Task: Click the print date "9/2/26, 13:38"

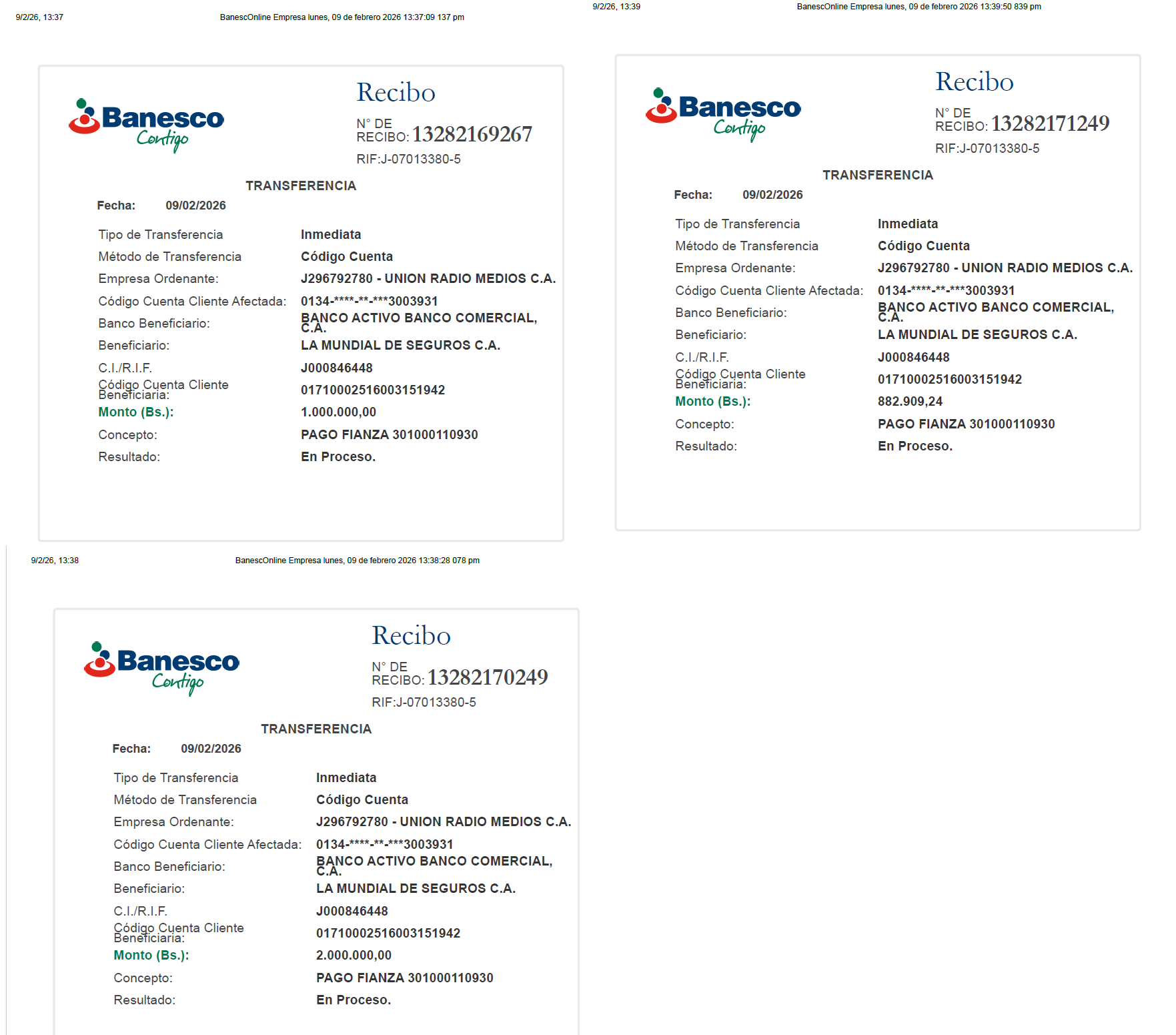Action: pos(55,561)
